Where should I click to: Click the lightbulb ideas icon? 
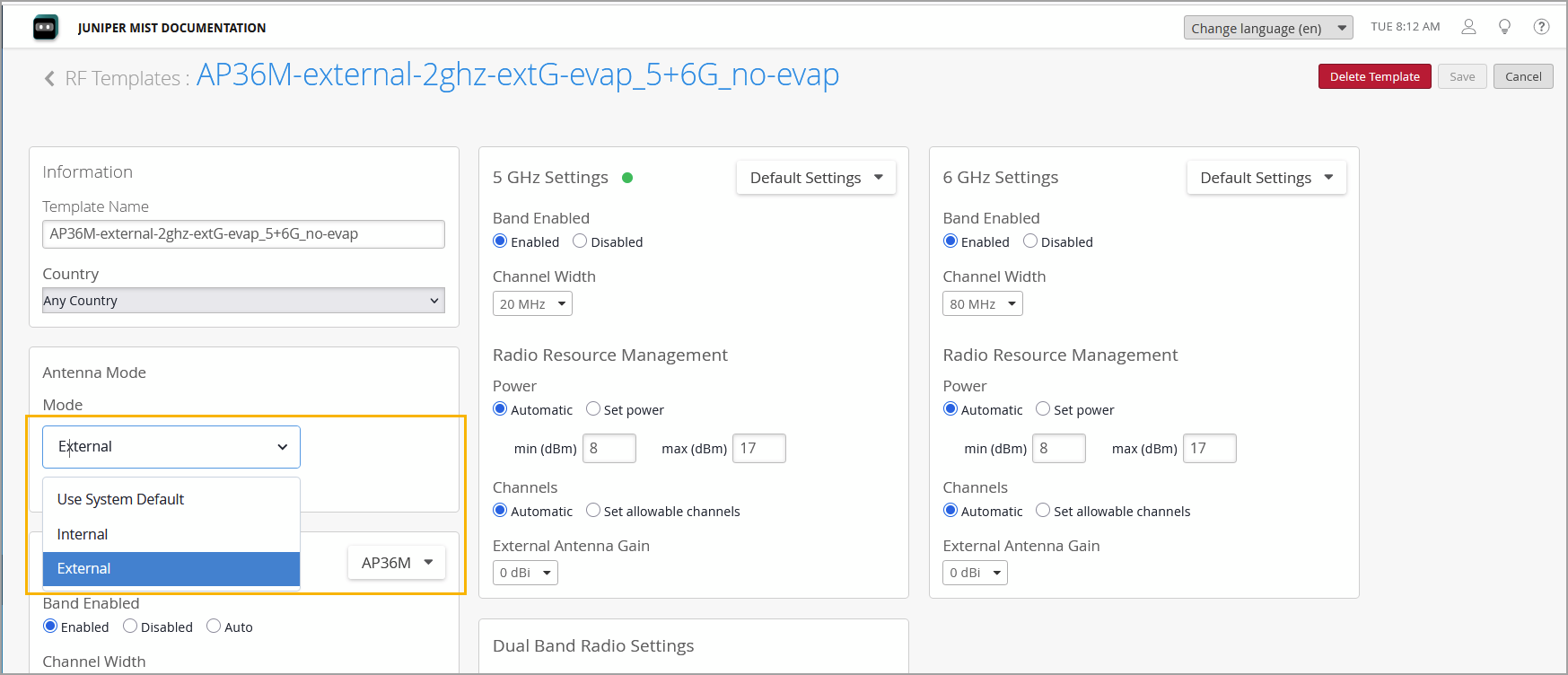click(x=1505, y=27)
